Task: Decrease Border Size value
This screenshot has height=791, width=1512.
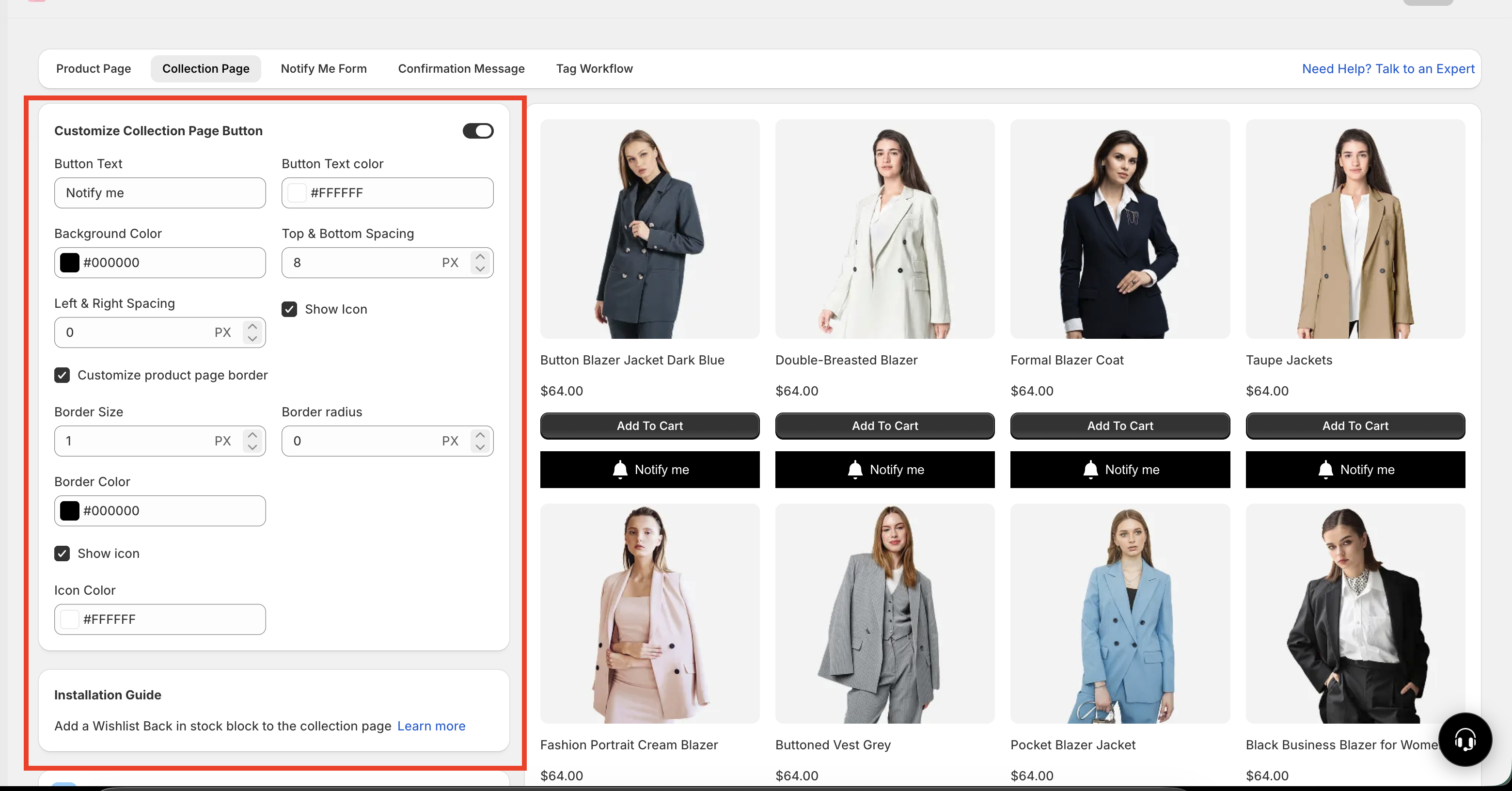Action: pyautogui.click(x=252, y=447)
